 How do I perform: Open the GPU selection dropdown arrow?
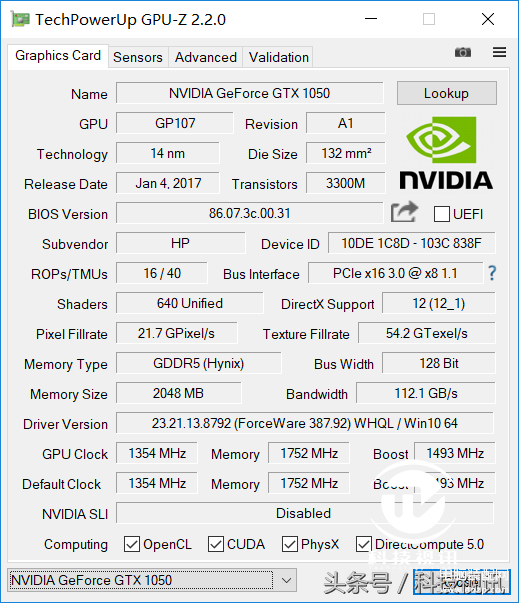(286, 580)
